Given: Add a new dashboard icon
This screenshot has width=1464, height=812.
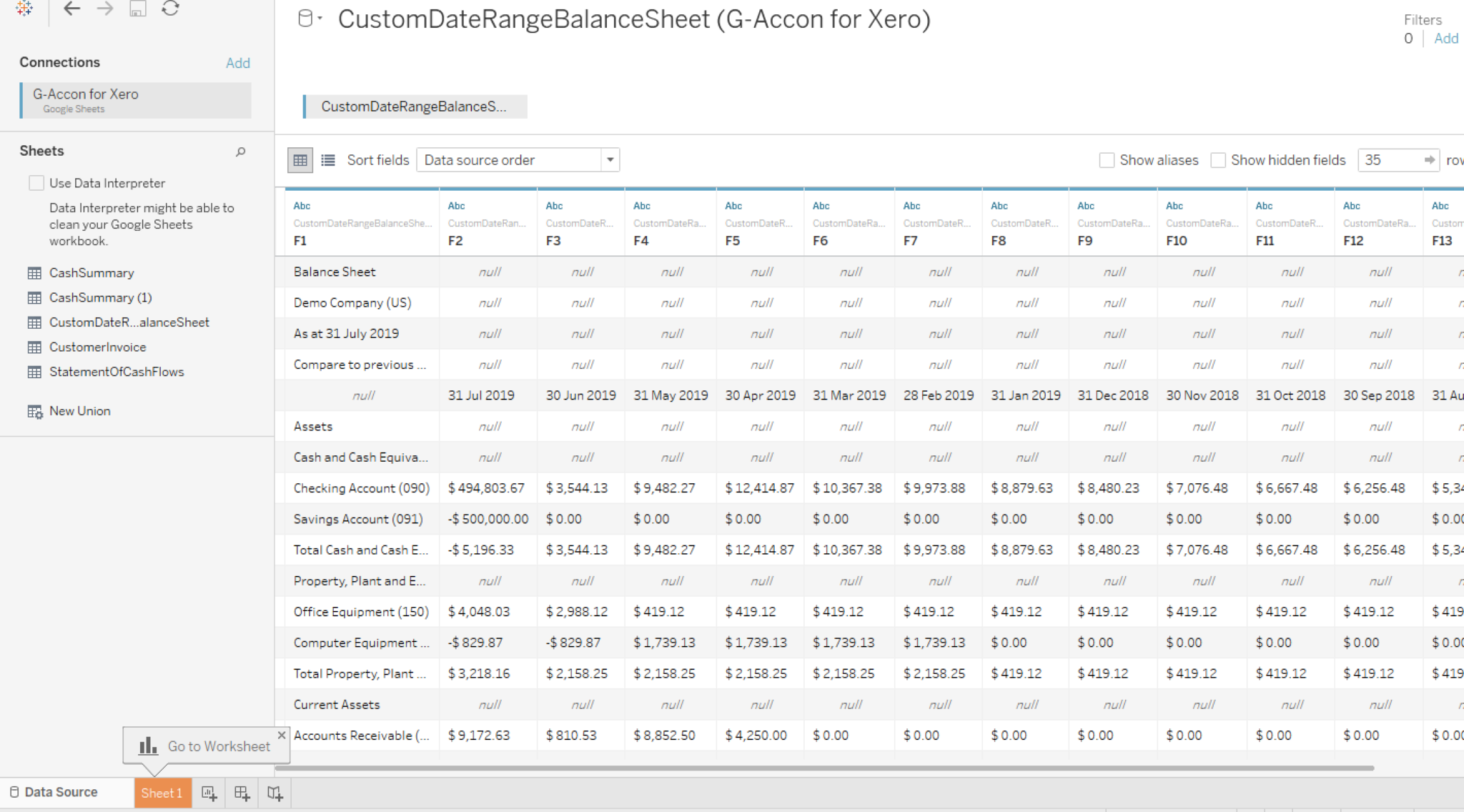Looking at the screenshot, I should click(242, 793).
